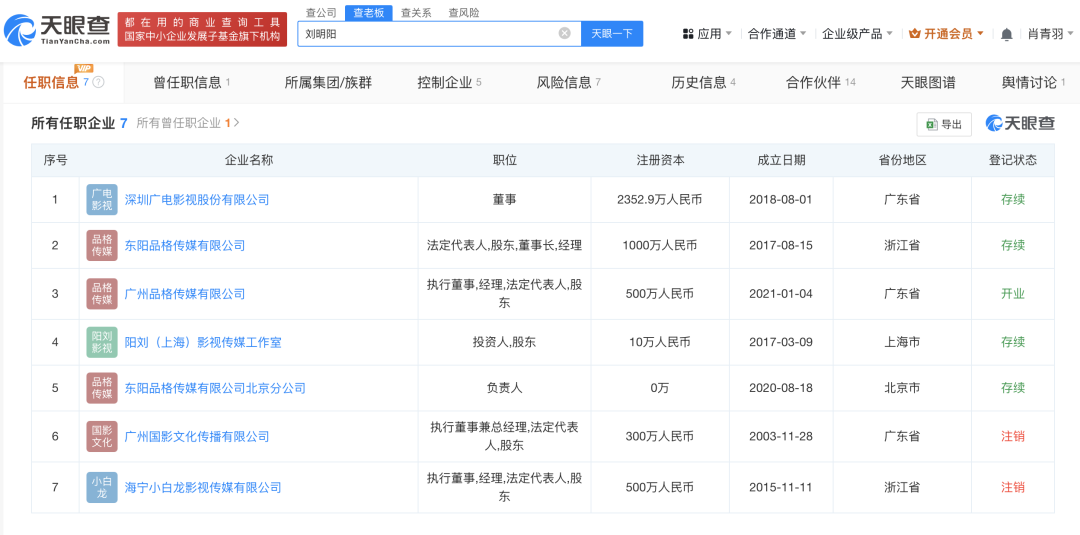This screenshot has height=535, width=1080.
Task: Open the 天眼图谱 tab
Action: click(x=928, y=83)
